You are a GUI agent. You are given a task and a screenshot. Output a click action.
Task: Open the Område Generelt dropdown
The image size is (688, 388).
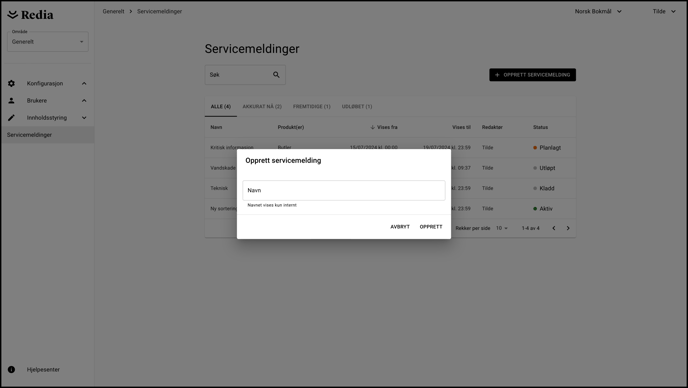48,42
